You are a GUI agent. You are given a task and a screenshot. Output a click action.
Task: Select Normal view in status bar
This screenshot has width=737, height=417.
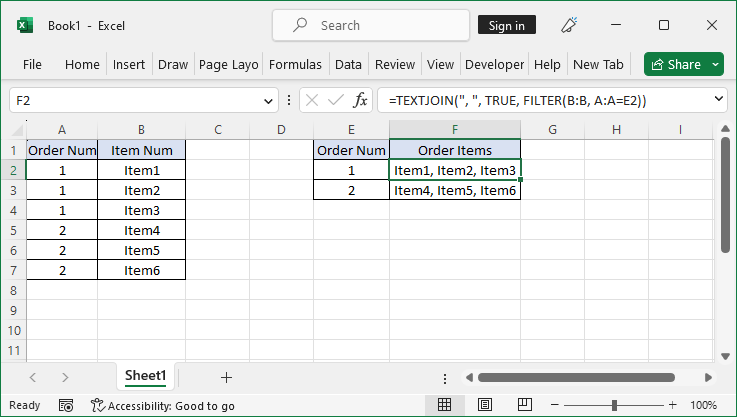point(445,405)
